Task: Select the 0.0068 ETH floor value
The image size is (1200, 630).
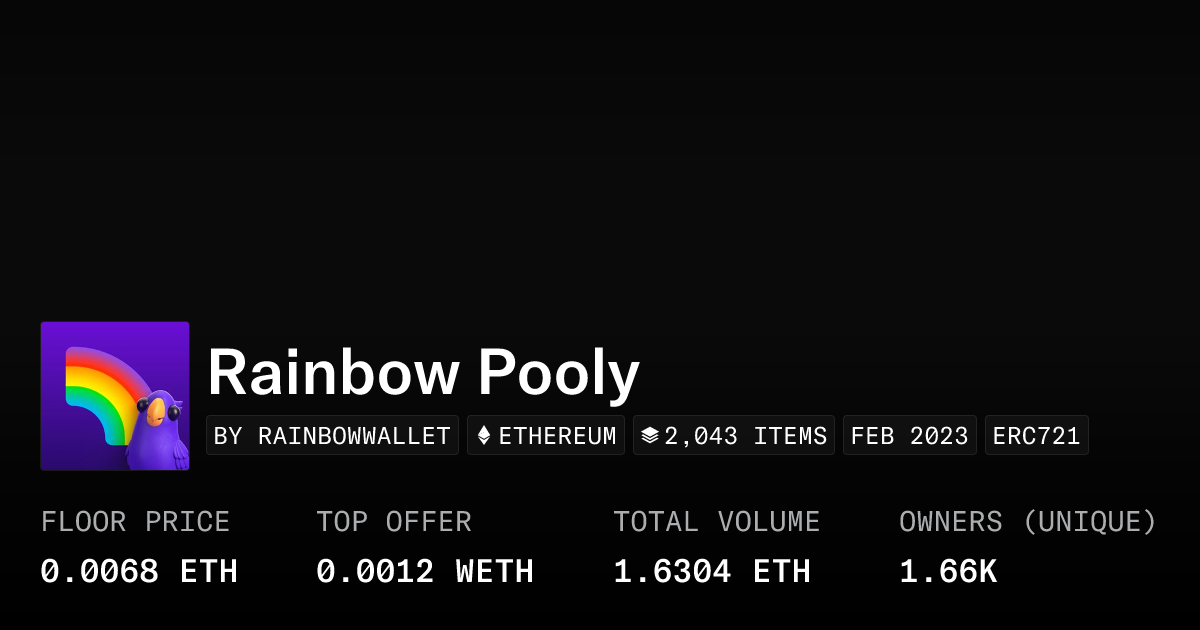Action: pos(139,572)
